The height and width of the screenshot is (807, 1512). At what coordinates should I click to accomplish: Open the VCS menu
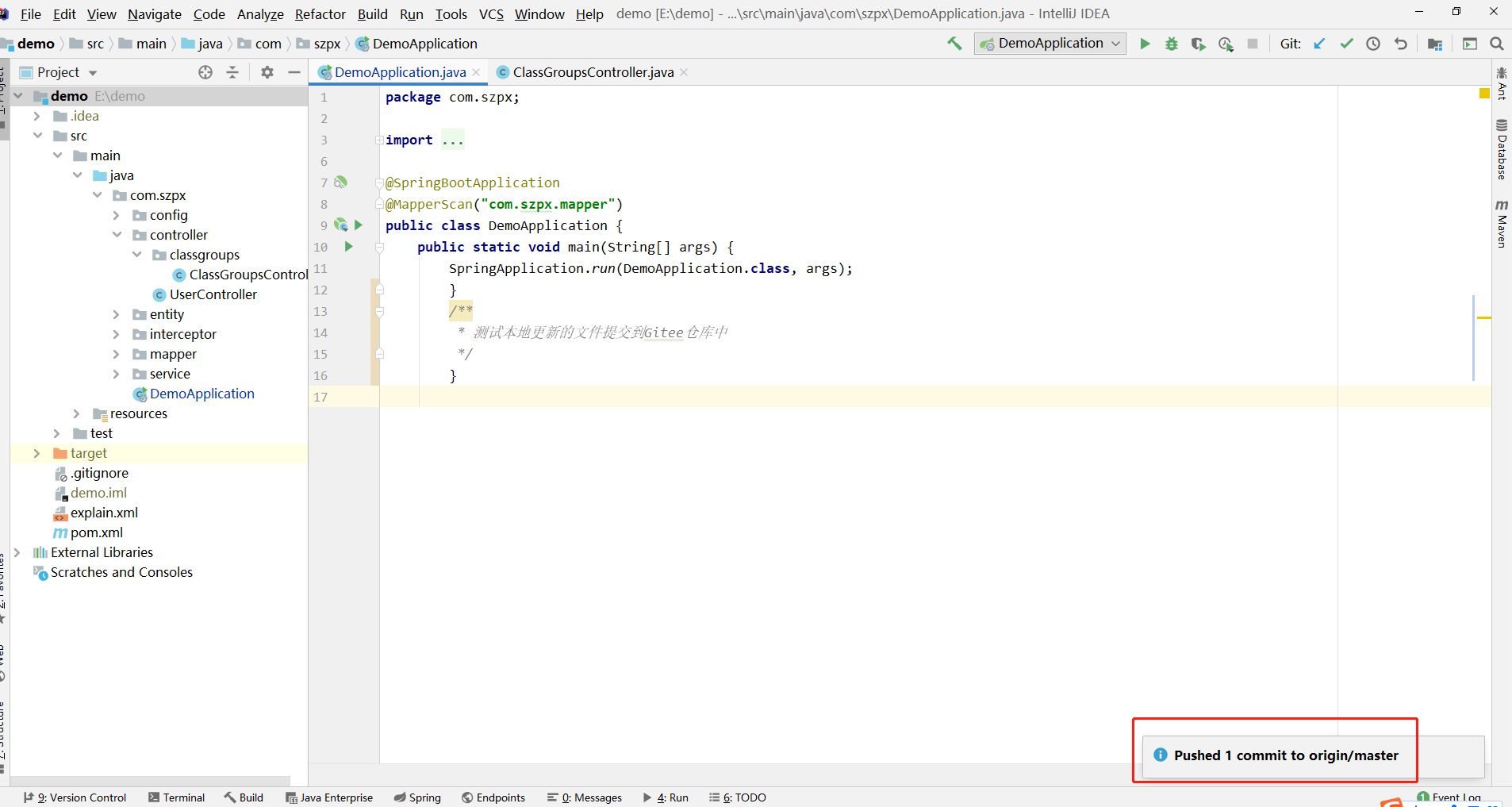coord(491,14)
